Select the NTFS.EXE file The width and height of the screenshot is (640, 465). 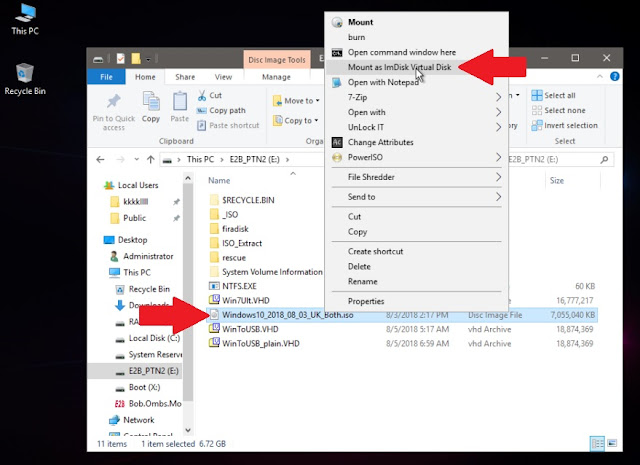click(x=233, y=286)
